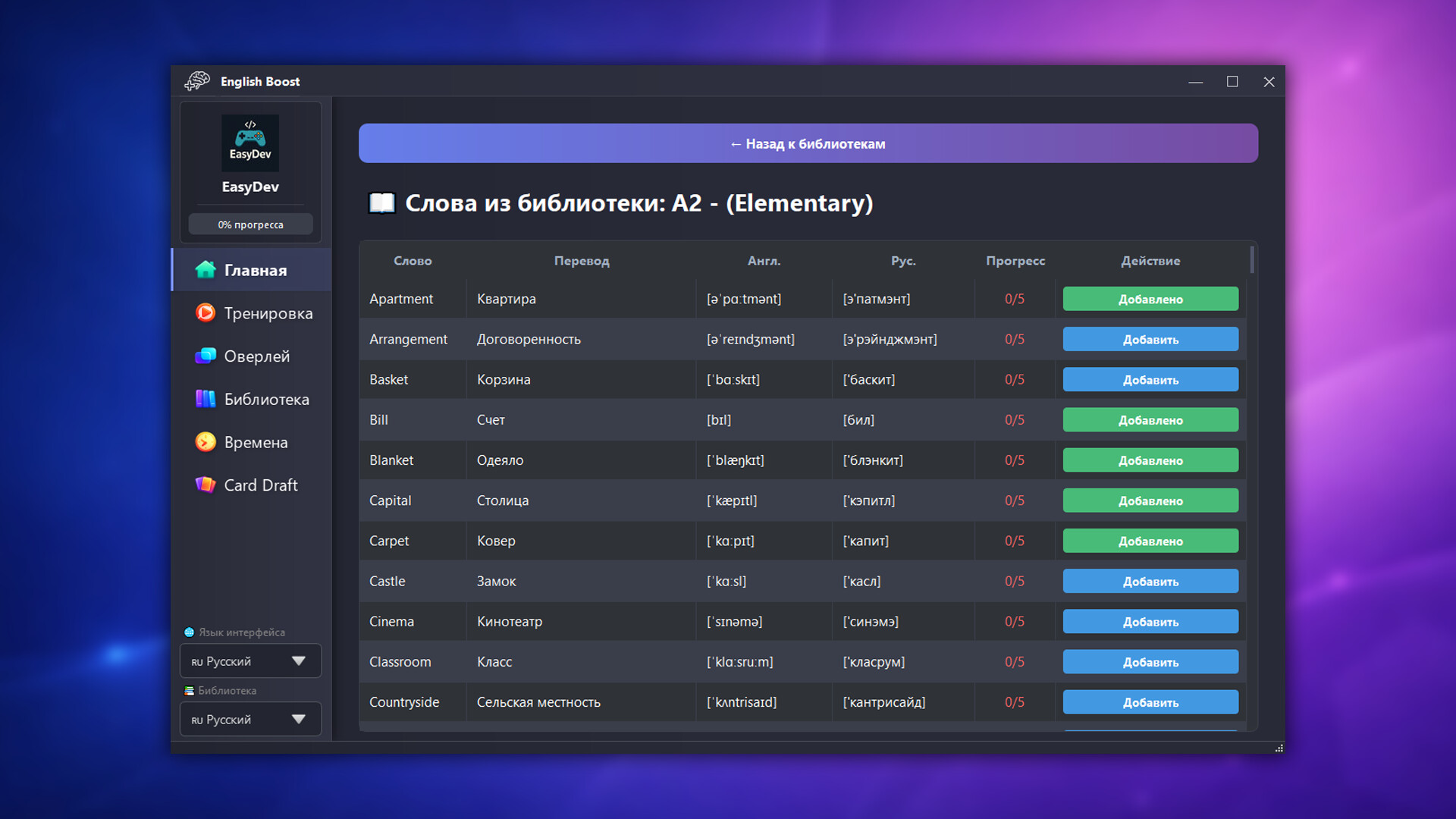
Task: Add the word Castle with Добавить
Action: 1150,582
